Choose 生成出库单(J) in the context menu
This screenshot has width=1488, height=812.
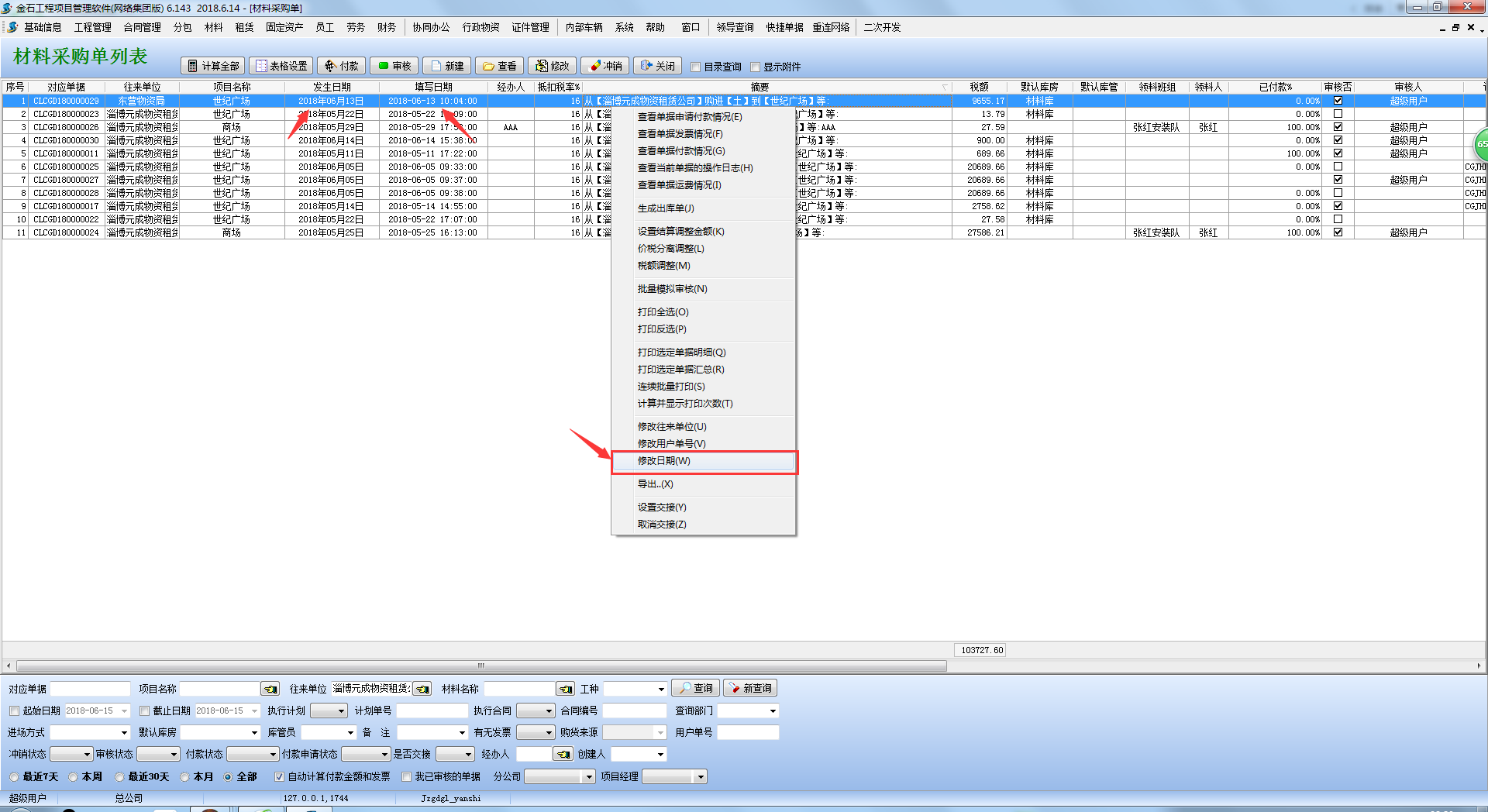tap(704, 208)
